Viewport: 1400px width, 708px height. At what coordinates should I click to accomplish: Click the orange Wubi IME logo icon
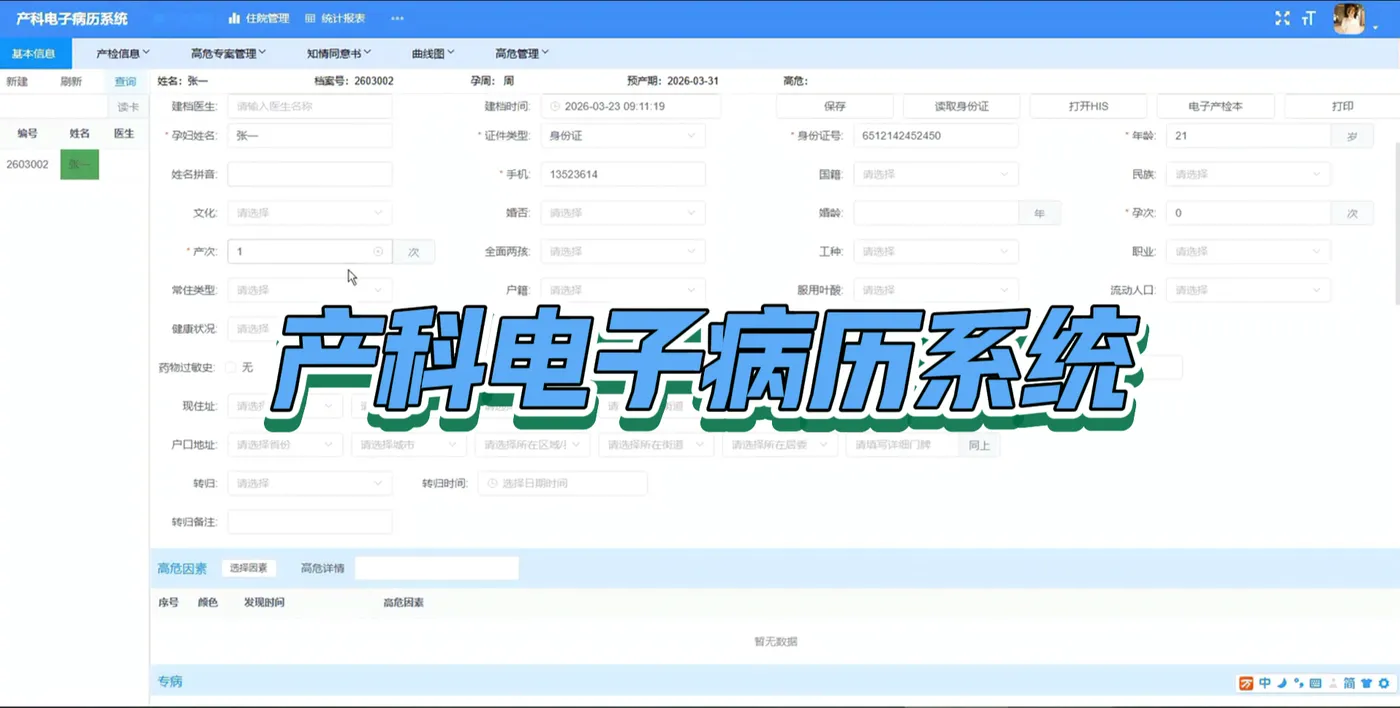(1246, 683)
